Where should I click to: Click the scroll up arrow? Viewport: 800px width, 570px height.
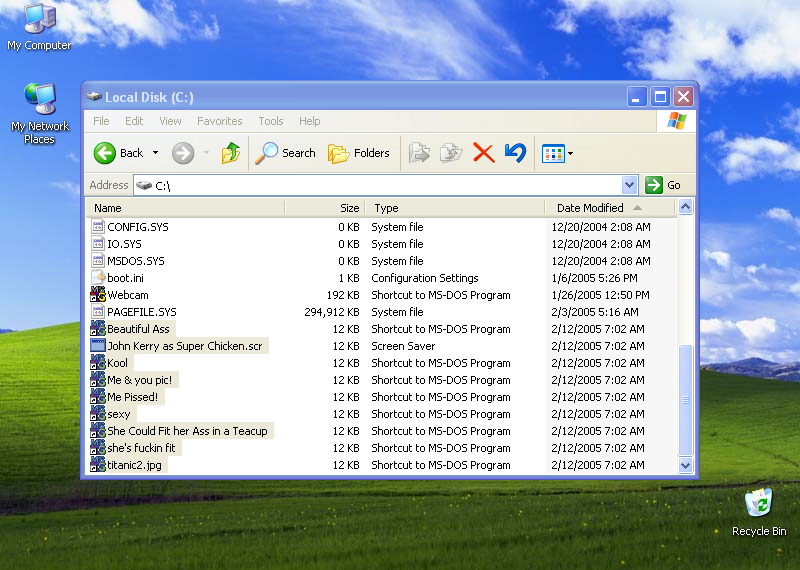(x=685, y=207)
